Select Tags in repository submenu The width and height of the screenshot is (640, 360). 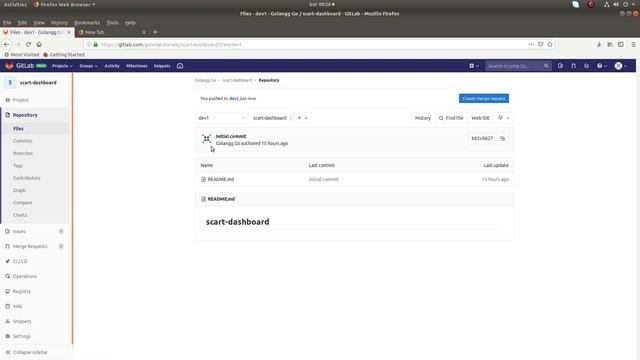coord(18,166)
